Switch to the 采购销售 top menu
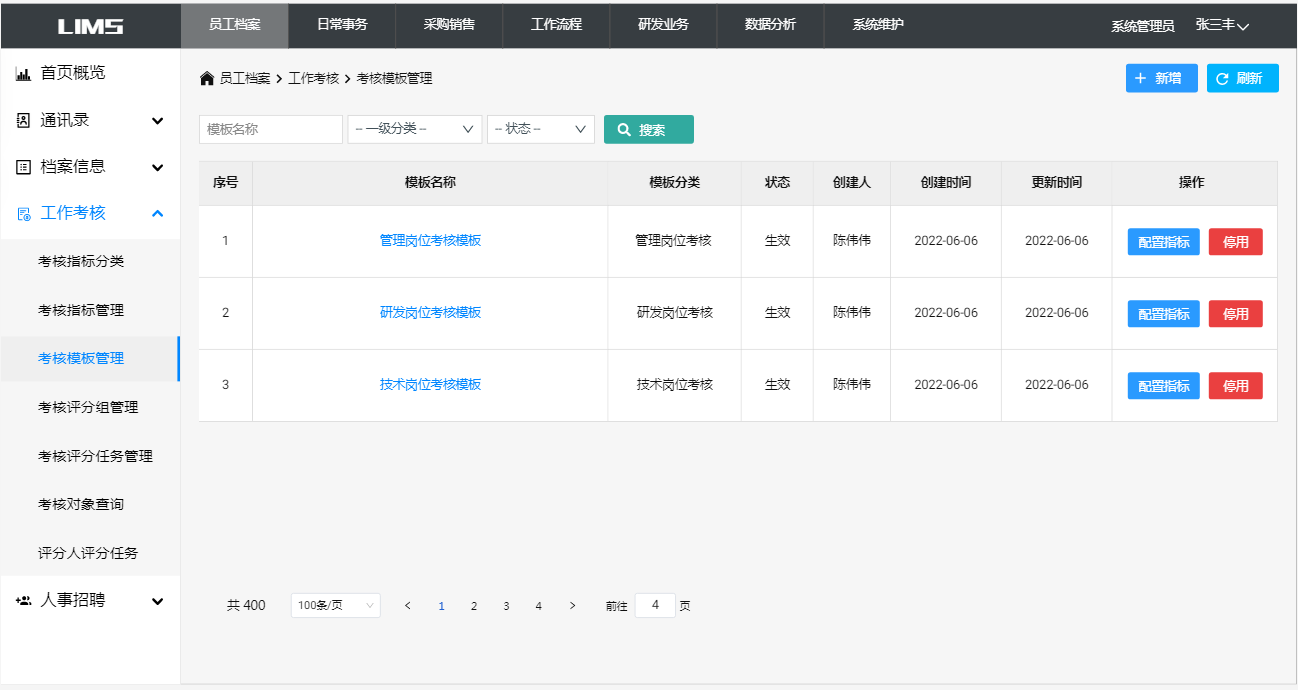Viewport: 1298px width, 690px height. point(449,25)
